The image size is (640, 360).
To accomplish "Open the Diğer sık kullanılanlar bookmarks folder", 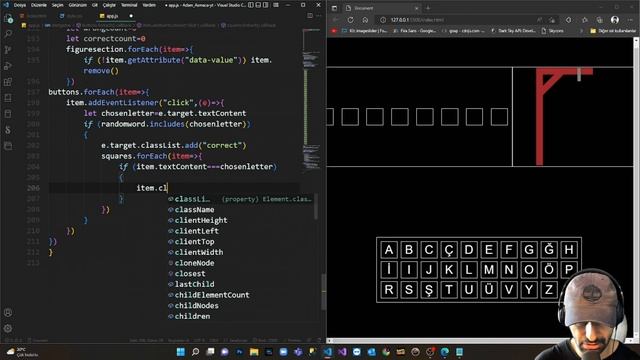I will click(613, 31).
